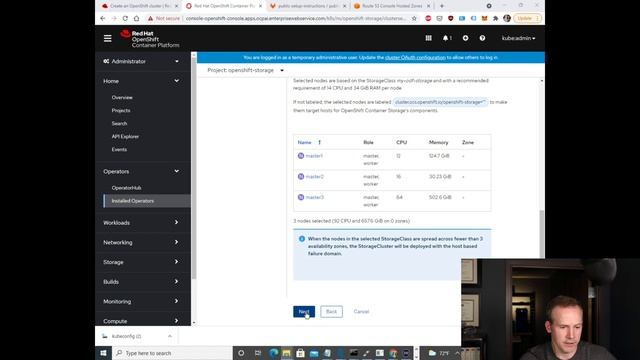Collapse the Home navigation section

(x=142, y=81)
